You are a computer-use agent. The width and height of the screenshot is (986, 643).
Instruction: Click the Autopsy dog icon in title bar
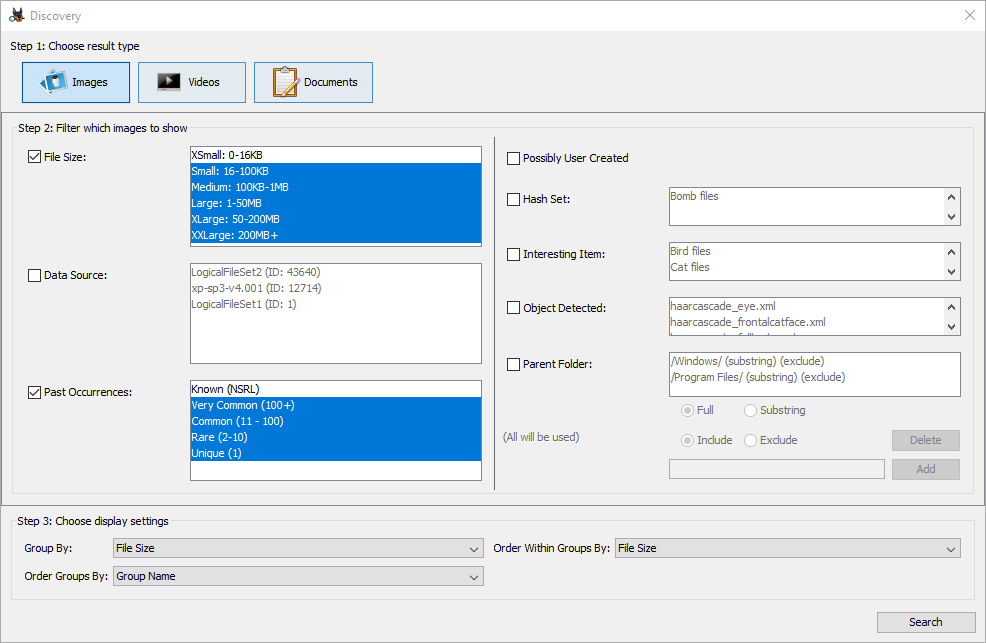[17, 15]
